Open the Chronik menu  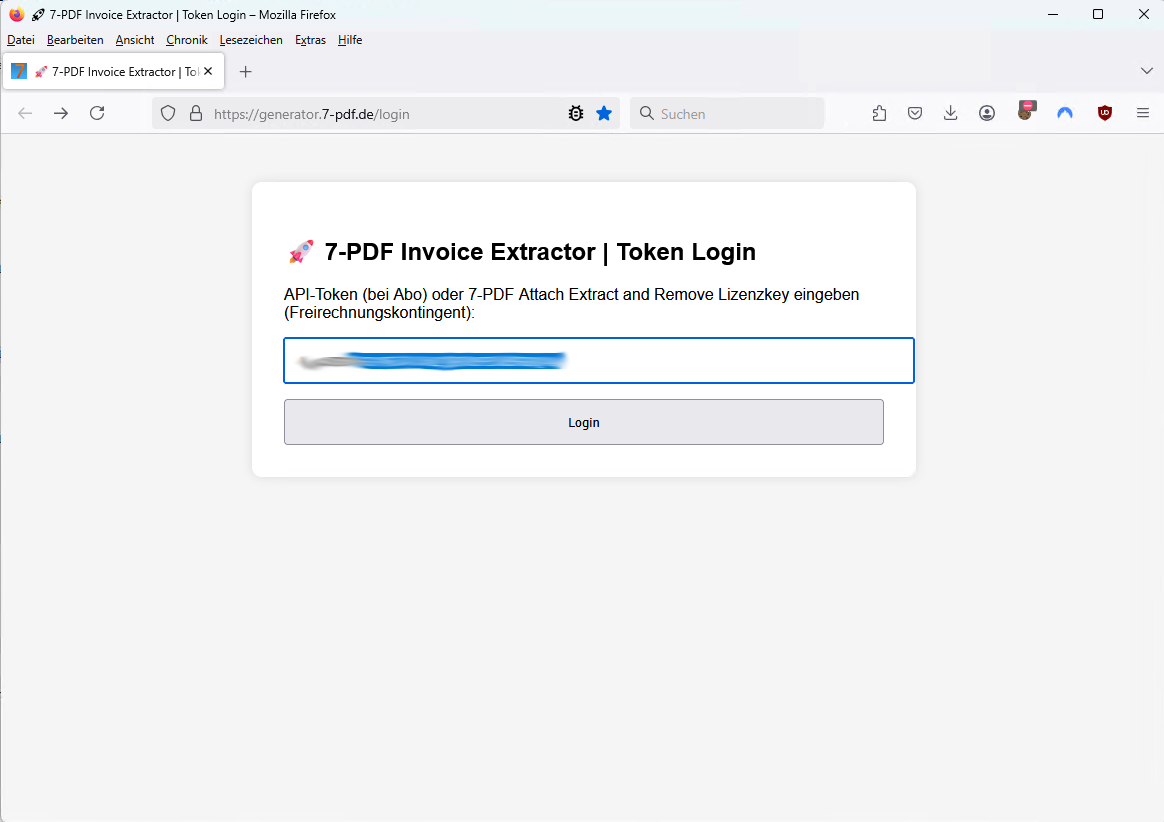click(187, 40)
